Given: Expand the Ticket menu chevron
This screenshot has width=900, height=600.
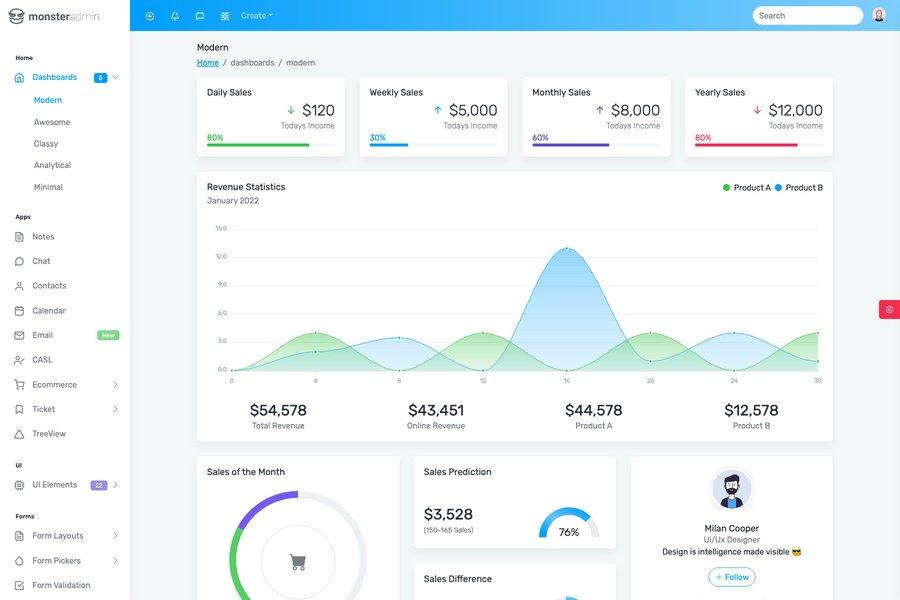Looking at the screenshot, I should coord(114,407).
